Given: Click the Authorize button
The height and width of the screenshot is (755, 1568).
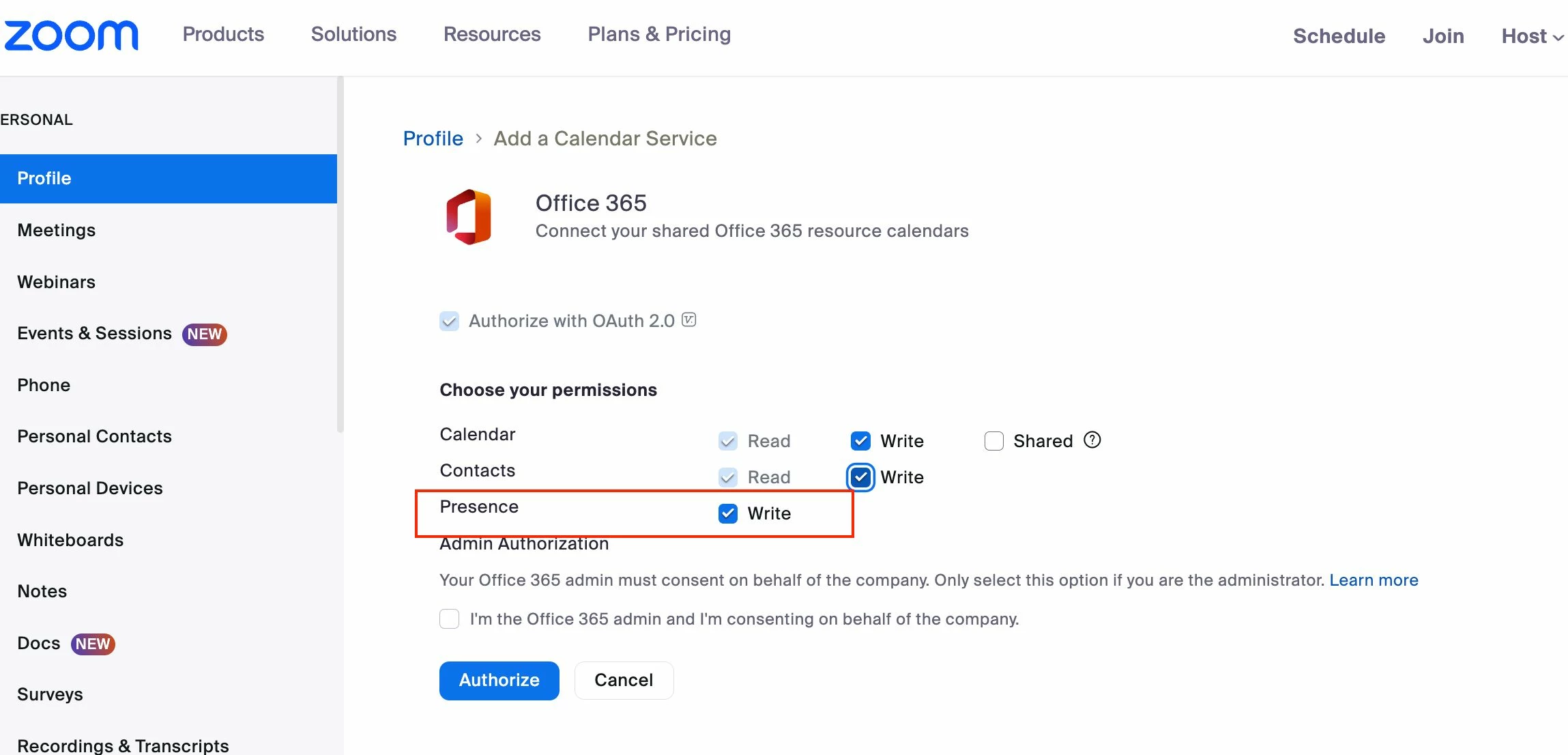Looking at the screenshot, I should click(499, 680).
